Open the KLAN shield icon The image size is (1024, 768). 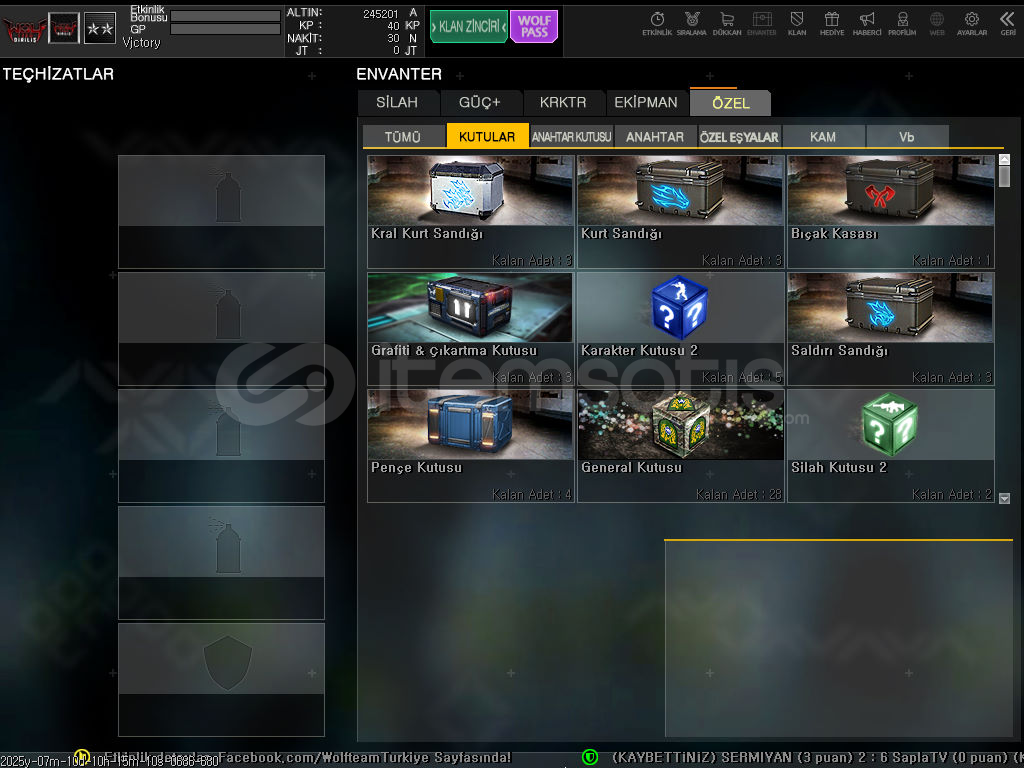(x=797, y=24)
